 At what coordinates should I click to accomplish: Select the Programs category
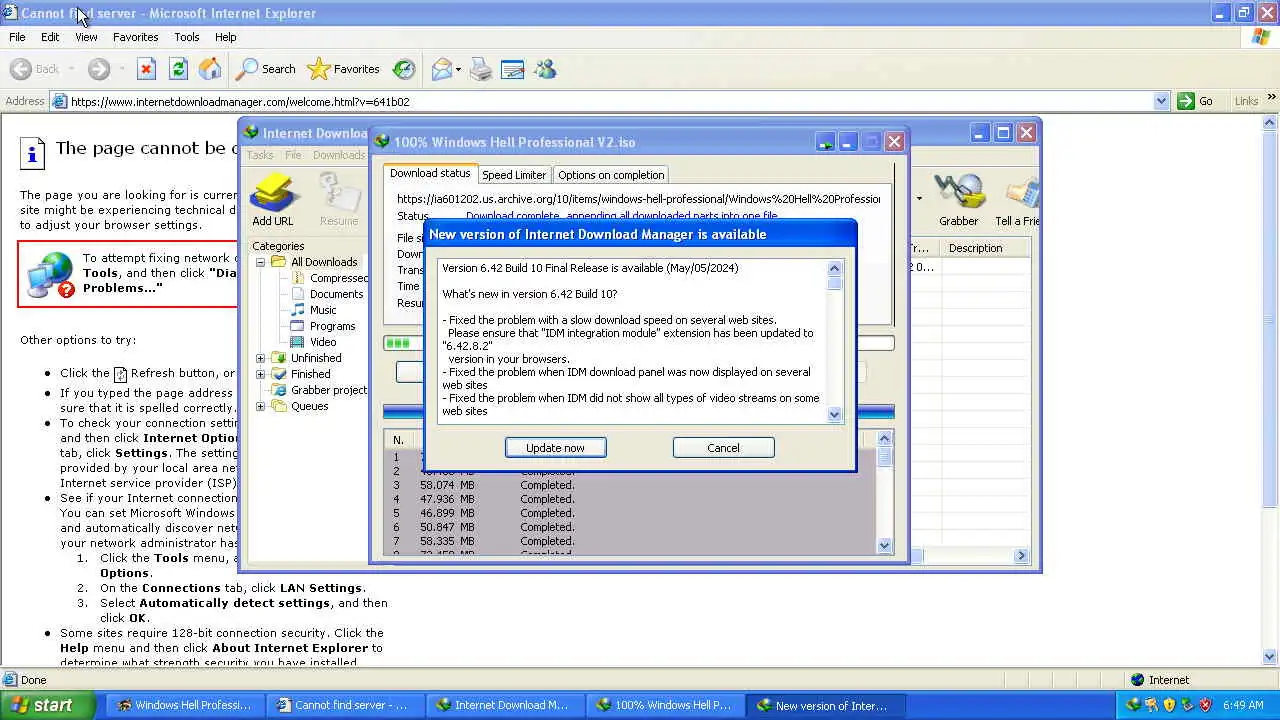332,326
